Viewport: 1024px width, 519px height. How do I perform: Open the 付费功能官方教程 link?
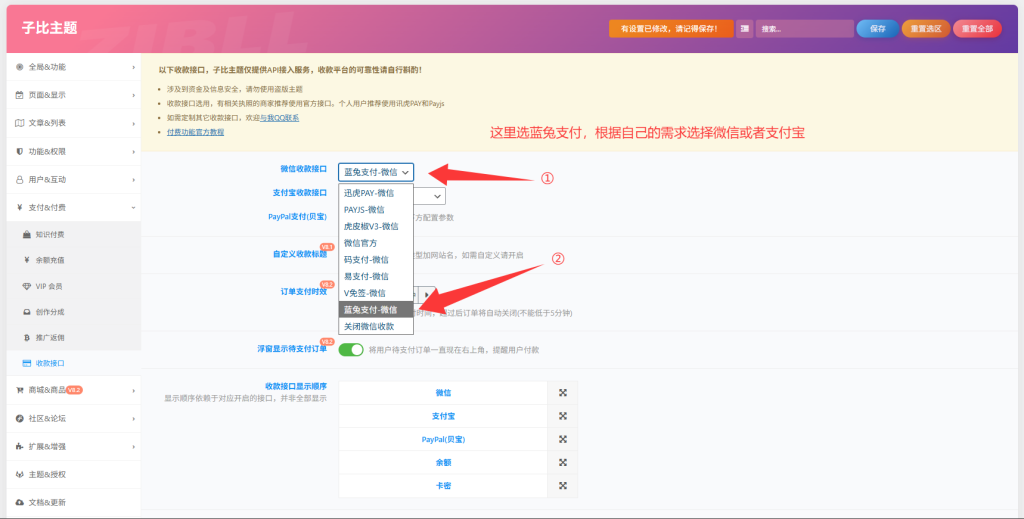pyautogui.click(x=195, y=133)
